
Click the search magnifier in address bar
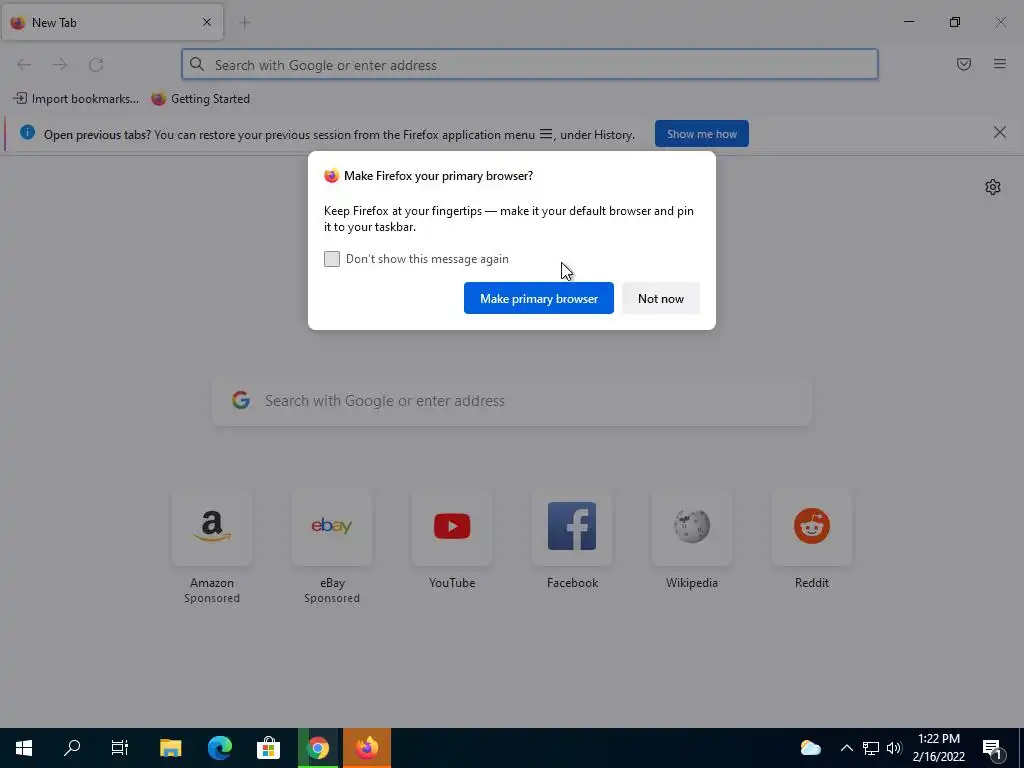coord(197,64)
